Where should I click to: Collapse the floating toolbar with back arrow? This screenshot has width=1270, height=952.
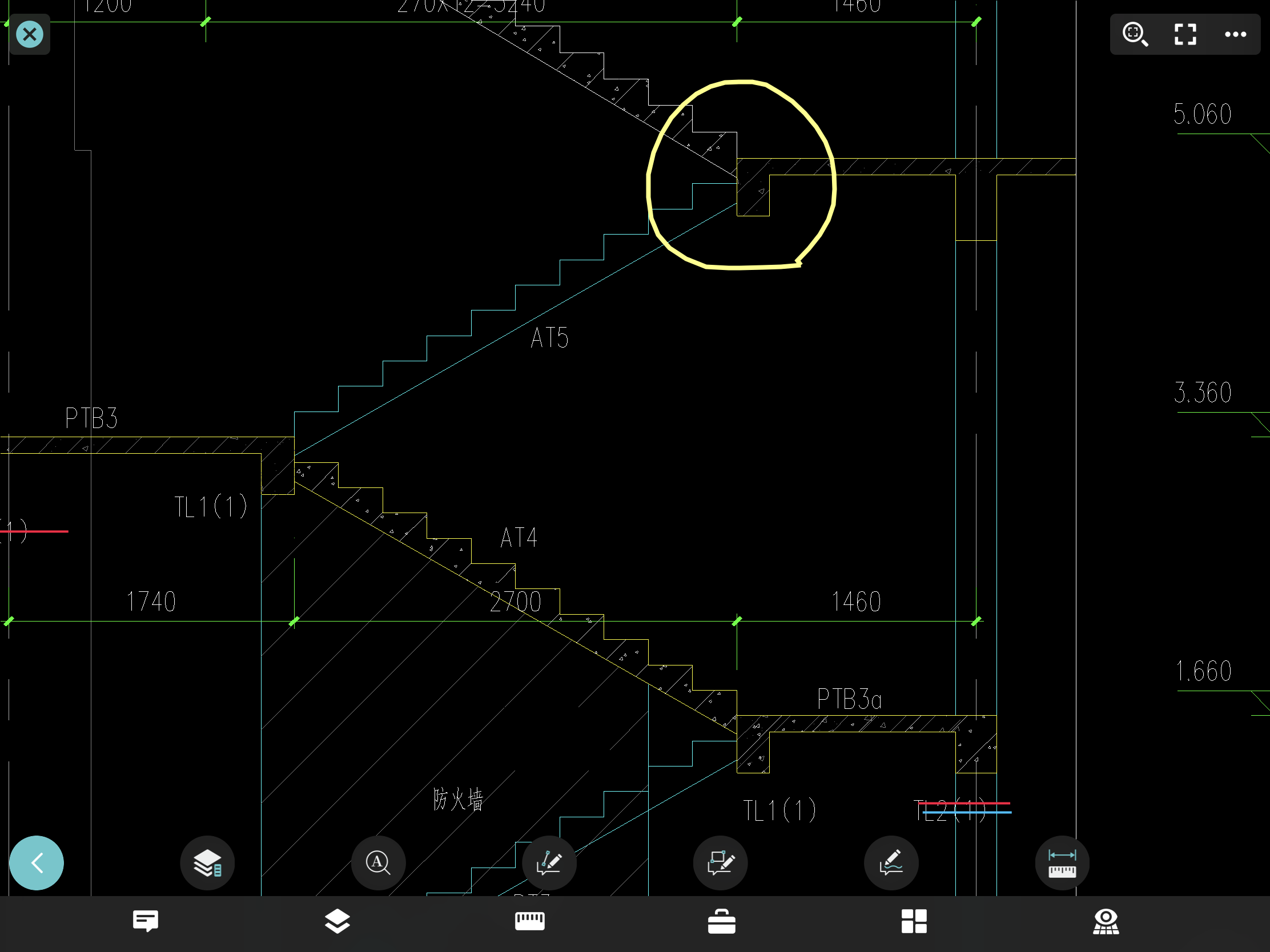coord(37,862)
